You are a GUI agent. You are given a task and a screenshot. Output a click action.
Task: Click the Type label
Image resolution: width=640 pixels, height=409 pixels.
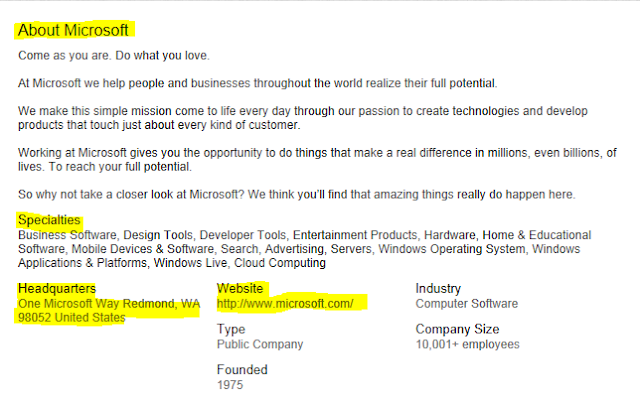pyautogui.click(x=231, y=329)
